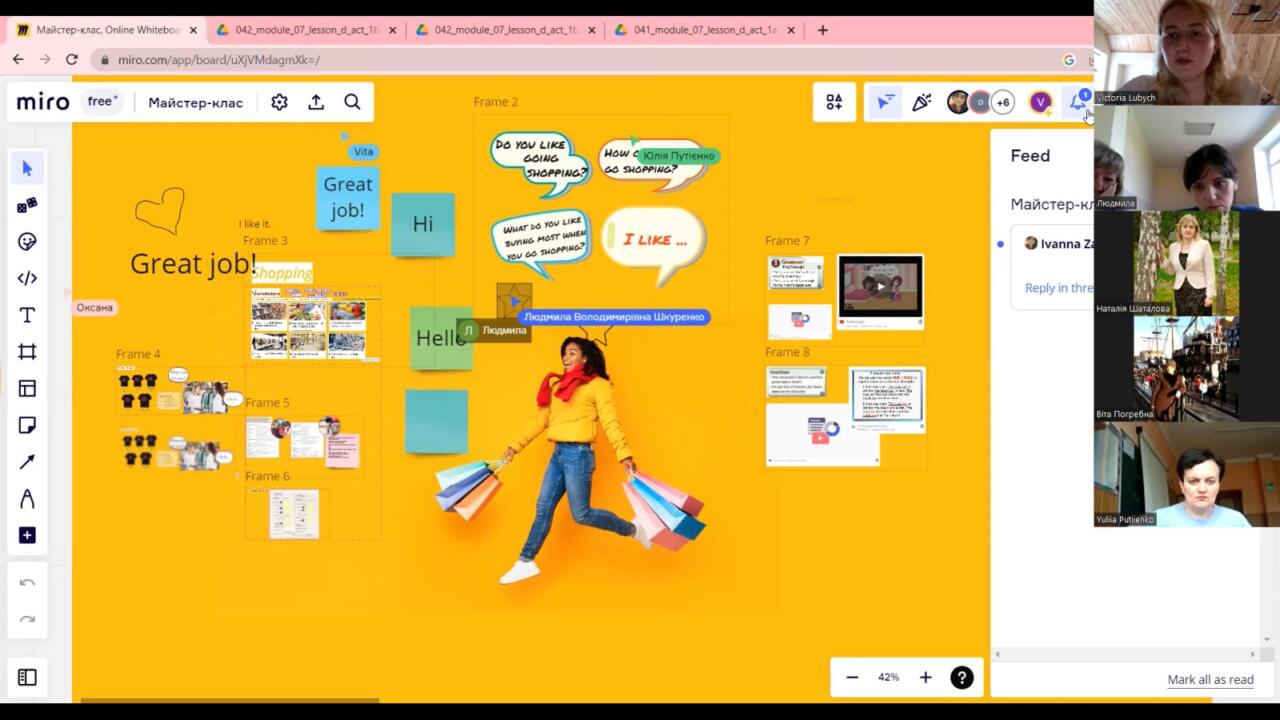Click the Frame 8 label

click(787, 352)
